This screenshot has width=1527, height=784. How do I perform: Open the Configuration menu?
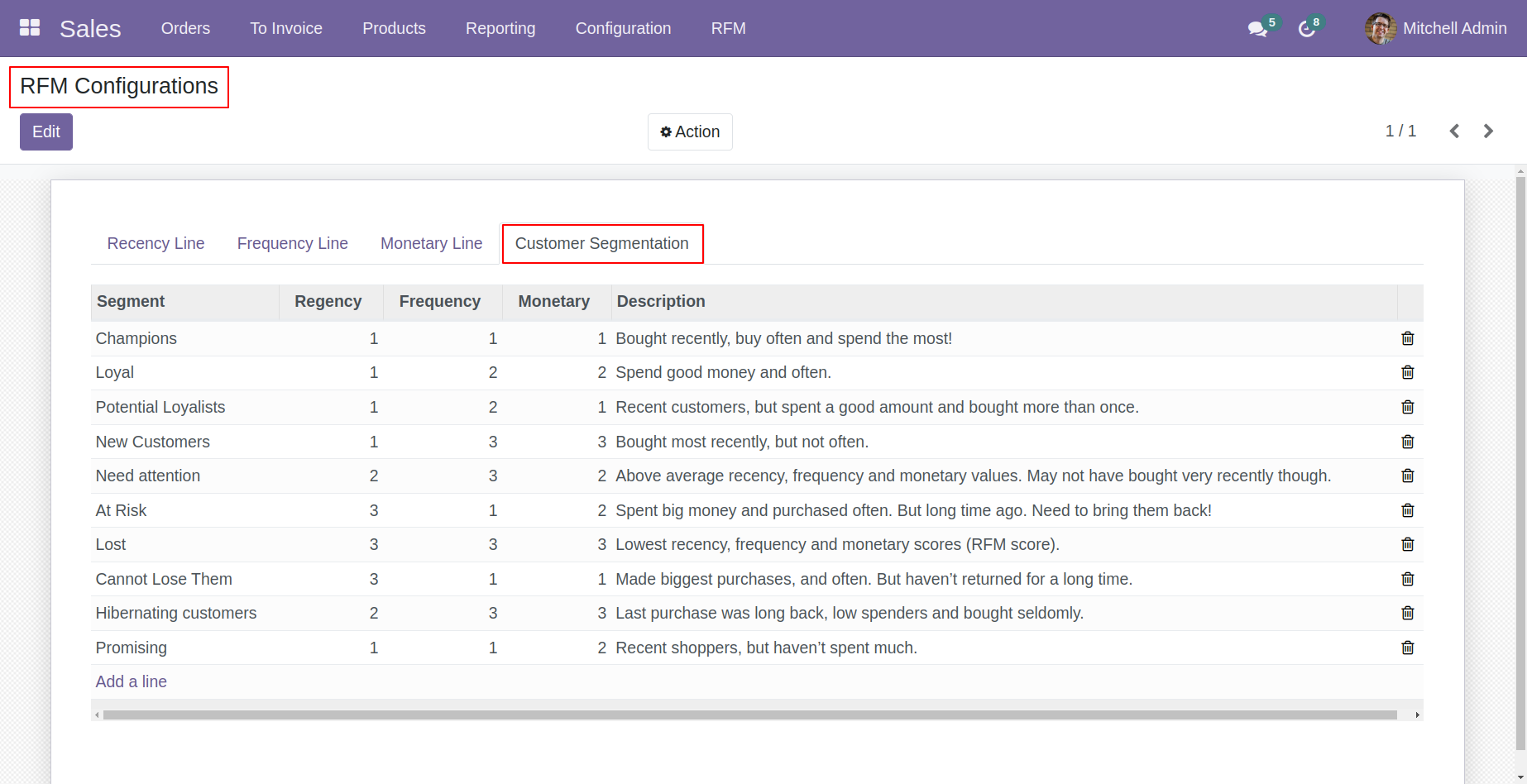click(x=623, y=28)
